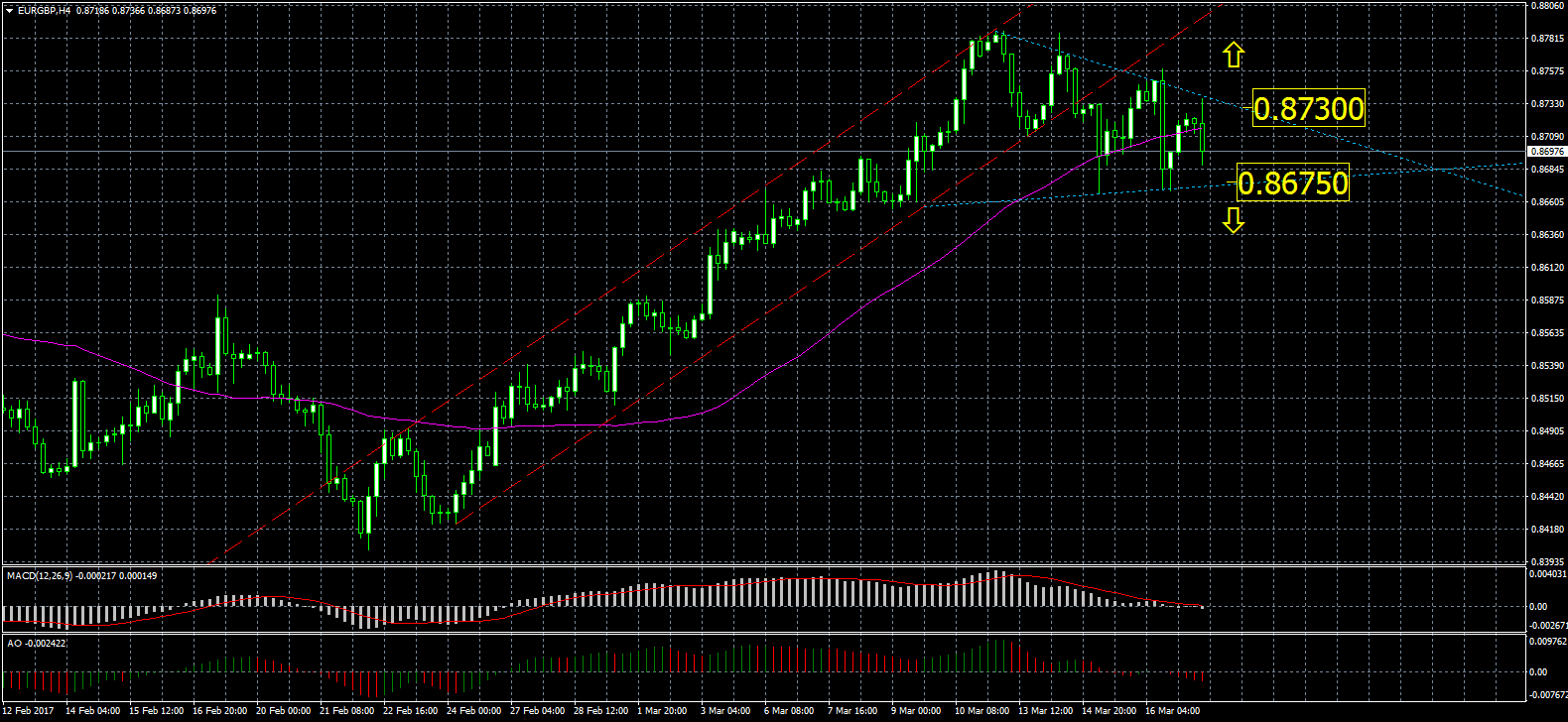Screen dimensions: 1568x722
Task: Select the 0.87300 price label
Action: (x=1308, y=108)
